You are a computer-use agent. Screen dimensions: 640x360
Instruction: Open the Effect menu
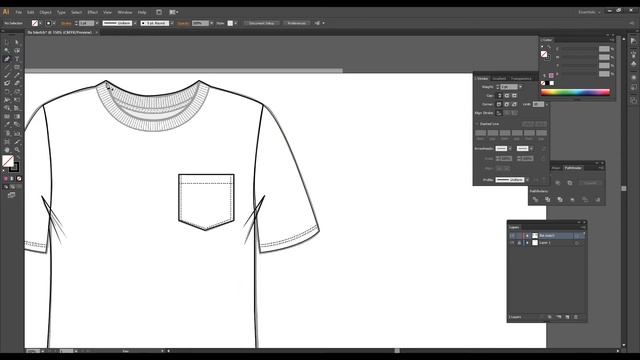coord(93,12)
